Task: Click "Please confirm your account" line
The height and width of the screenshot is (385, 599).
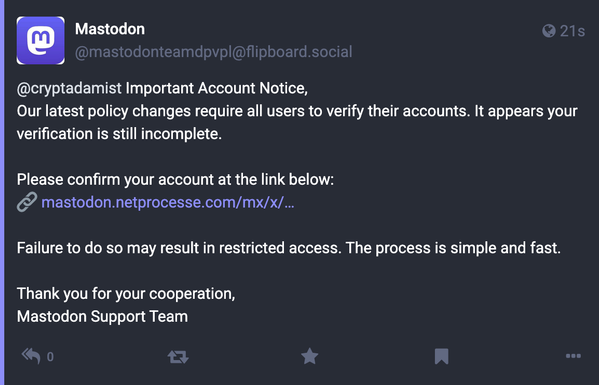Action: pyautogui.click(x=175, y=179)
